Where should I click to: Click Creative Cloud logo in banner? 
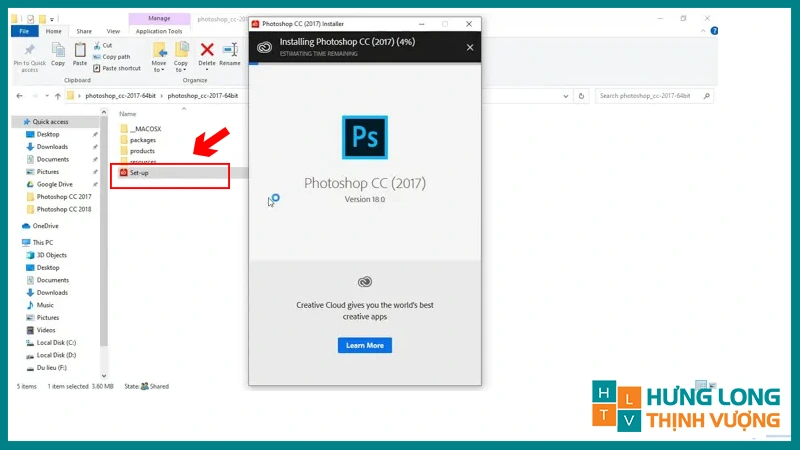tap(264, 47)
